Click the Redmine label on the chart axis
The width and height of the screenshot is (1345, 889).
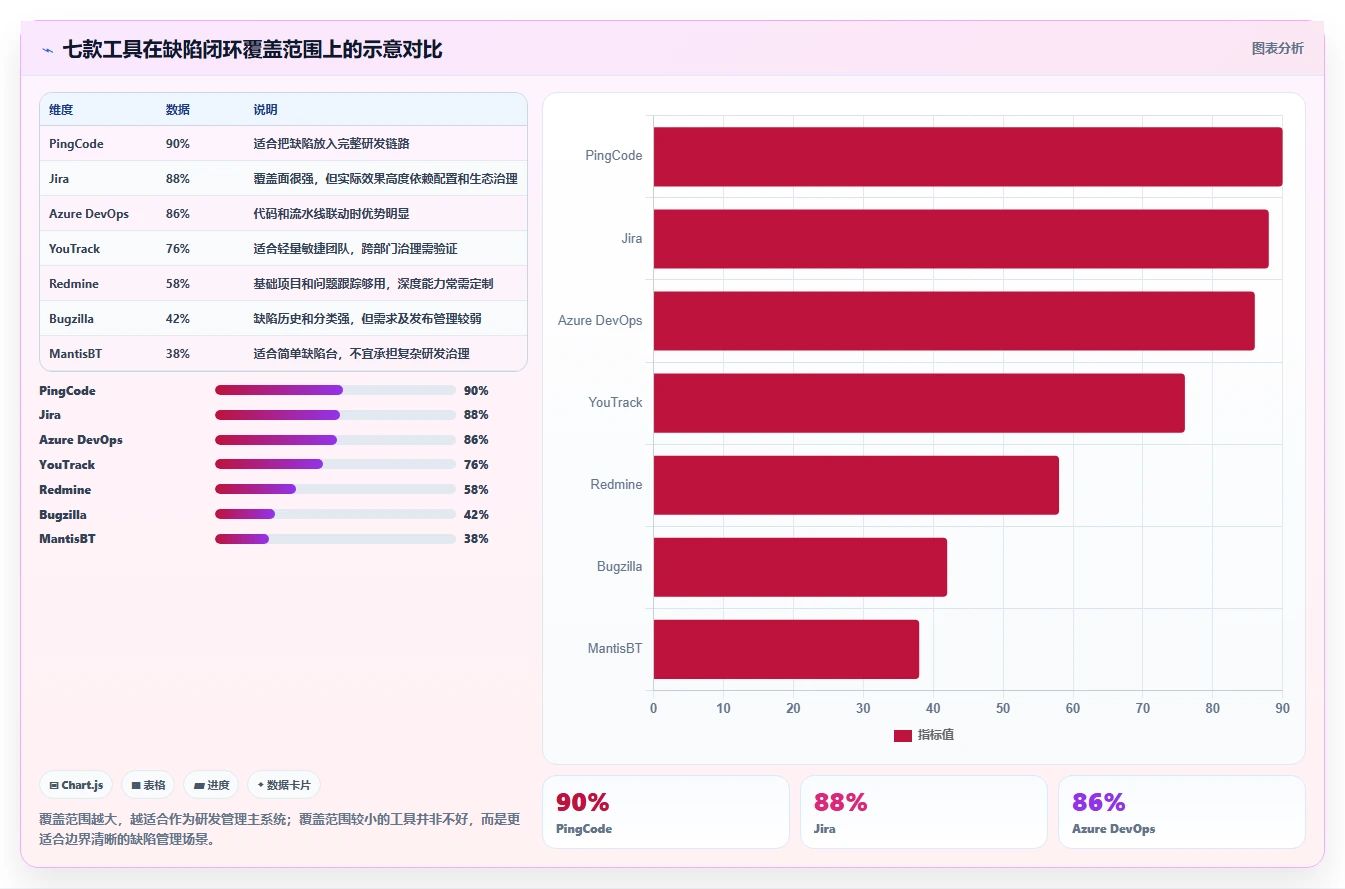click(x=617, y=485)
